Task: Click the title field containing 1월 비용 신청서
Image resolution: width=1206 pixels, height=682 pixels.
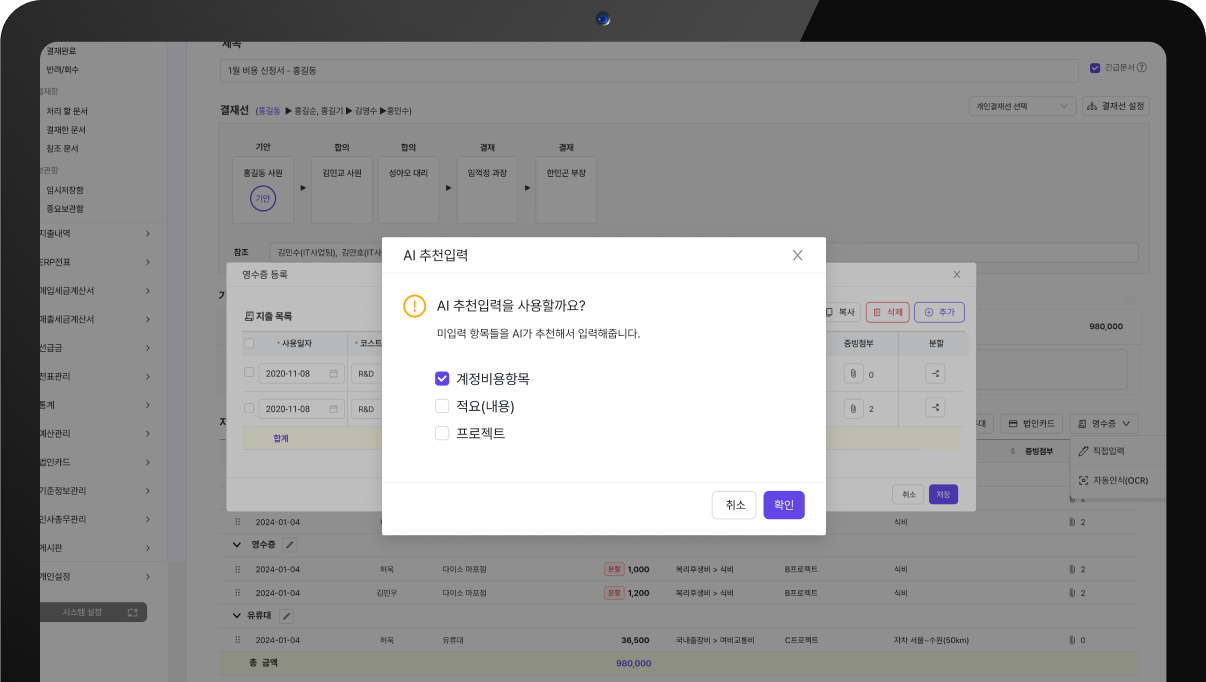Action: pos(500,70)
